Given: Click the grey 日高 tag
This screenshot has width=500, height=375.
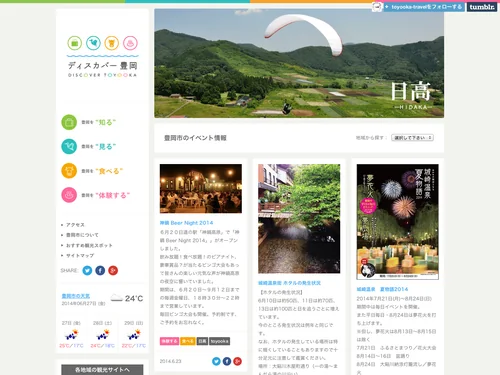Looking at the screenshot, I should [x=202, y=341].
